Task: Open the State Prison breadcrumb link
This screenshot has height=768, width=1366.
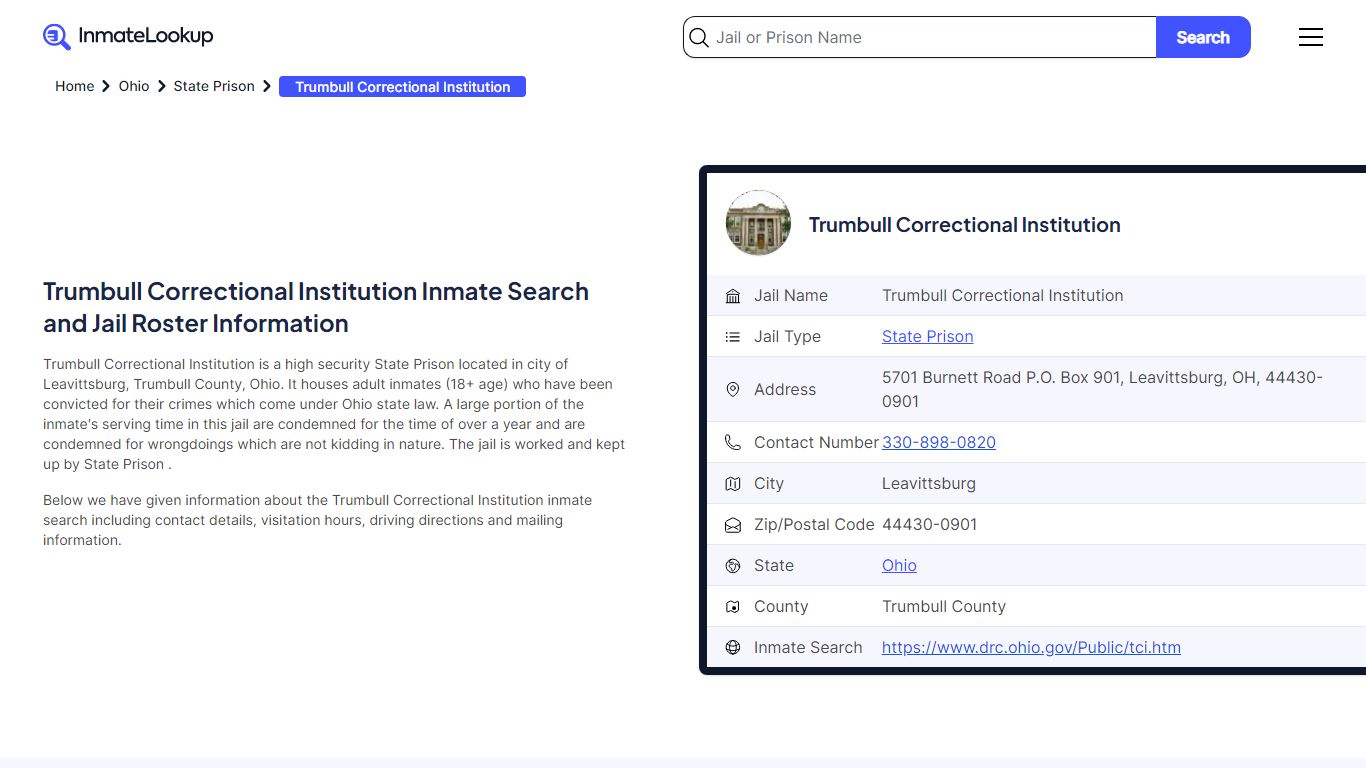Action: [214, 87]
